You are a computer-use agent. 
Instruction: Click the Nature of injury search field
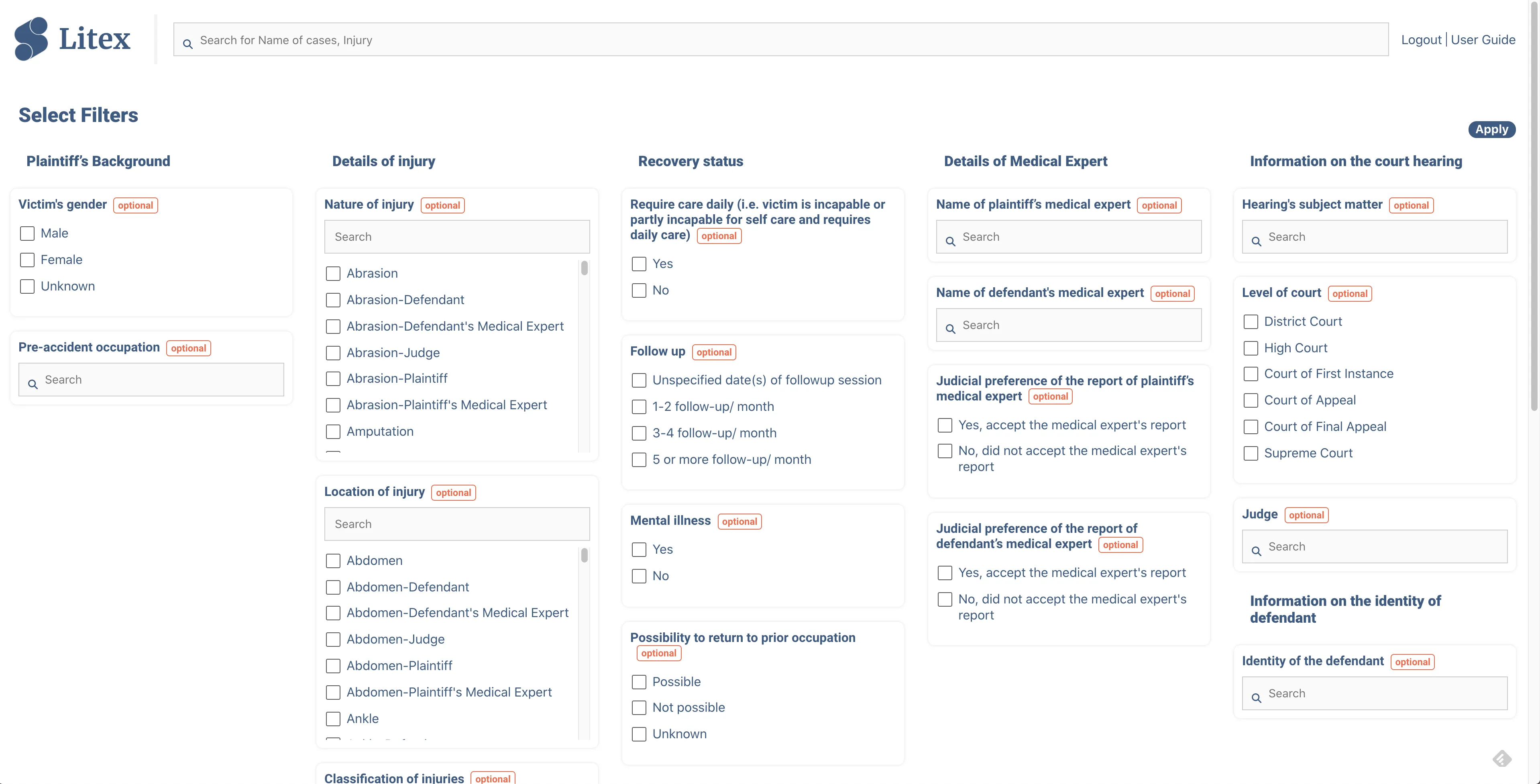coord(457,237)
